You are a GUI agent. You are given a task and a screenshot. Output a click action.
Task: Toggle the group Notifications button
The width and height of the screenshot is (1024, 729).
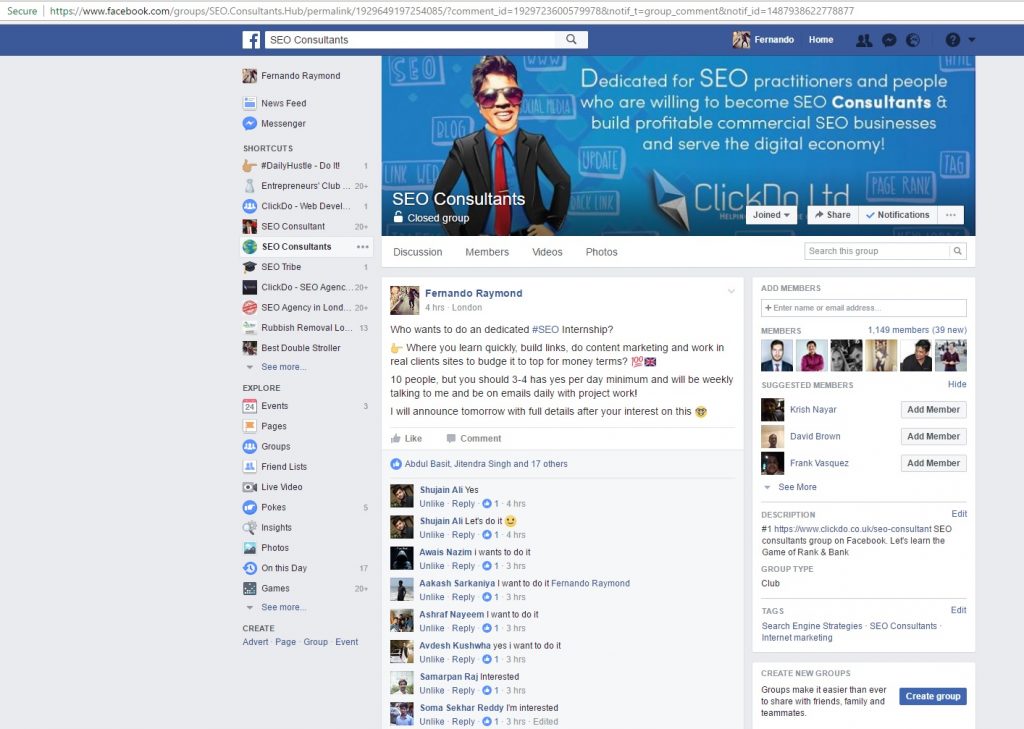pos(897,215)
